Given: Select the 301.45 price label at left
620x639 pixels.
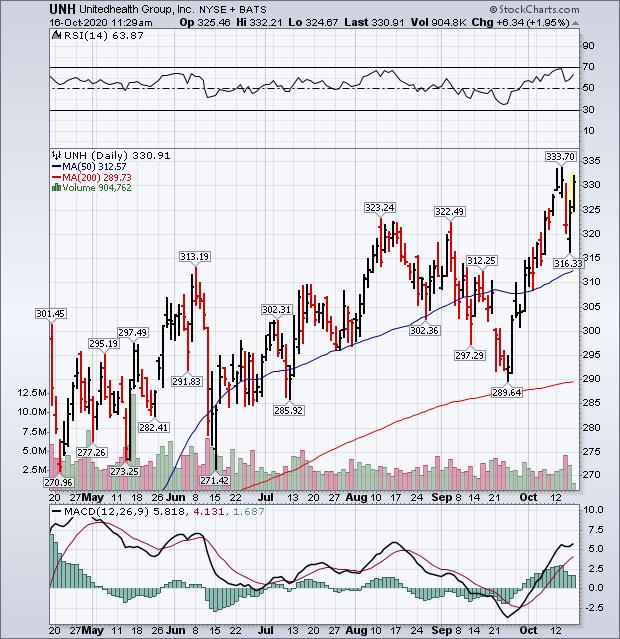Looking at the screenshot, I should pos(50,314).
